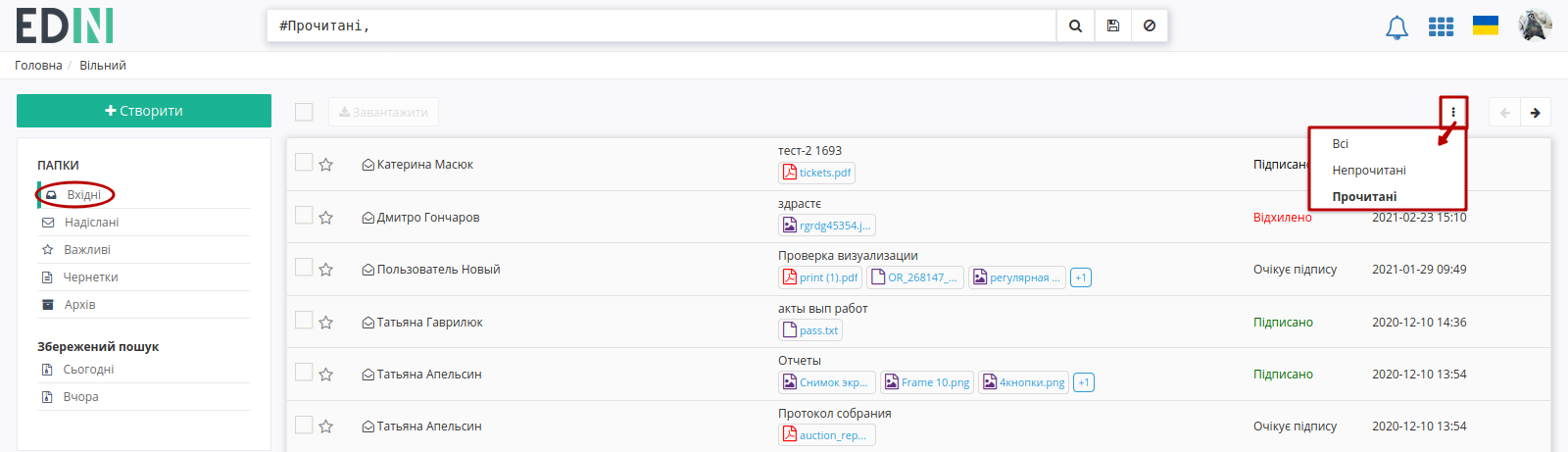Click the Створити button
The height and width of the screenshot is (452, 1568).
(144, 111)
